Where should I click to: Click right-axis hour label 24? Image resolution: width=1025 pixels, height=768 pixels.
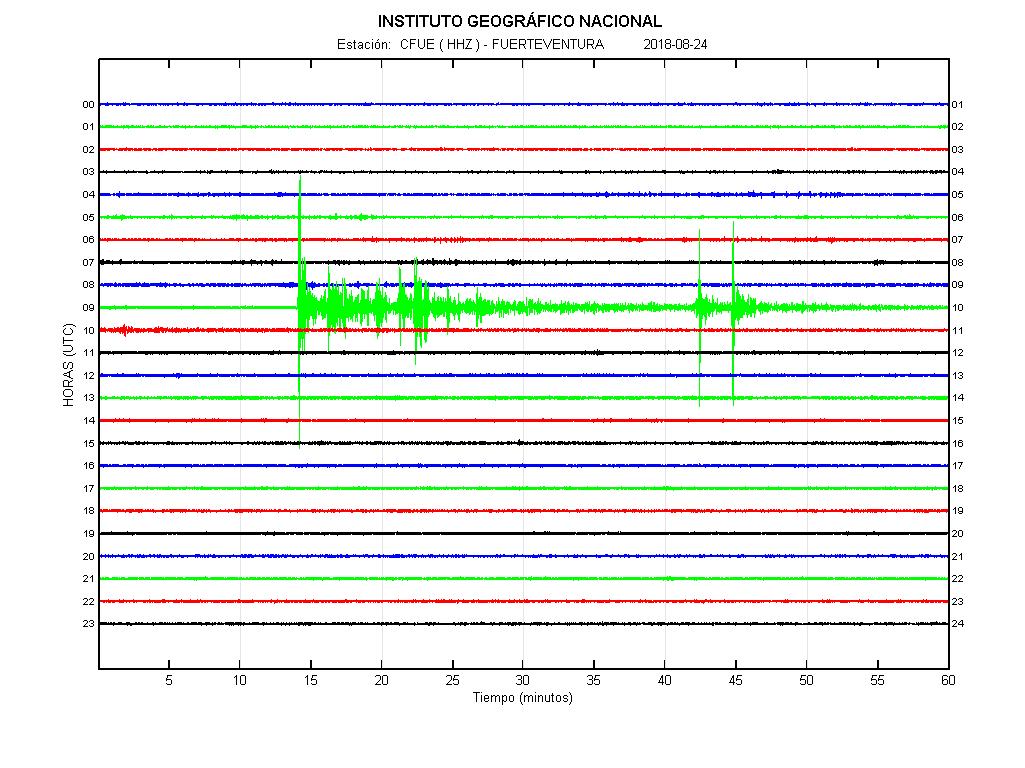[958, 624]
